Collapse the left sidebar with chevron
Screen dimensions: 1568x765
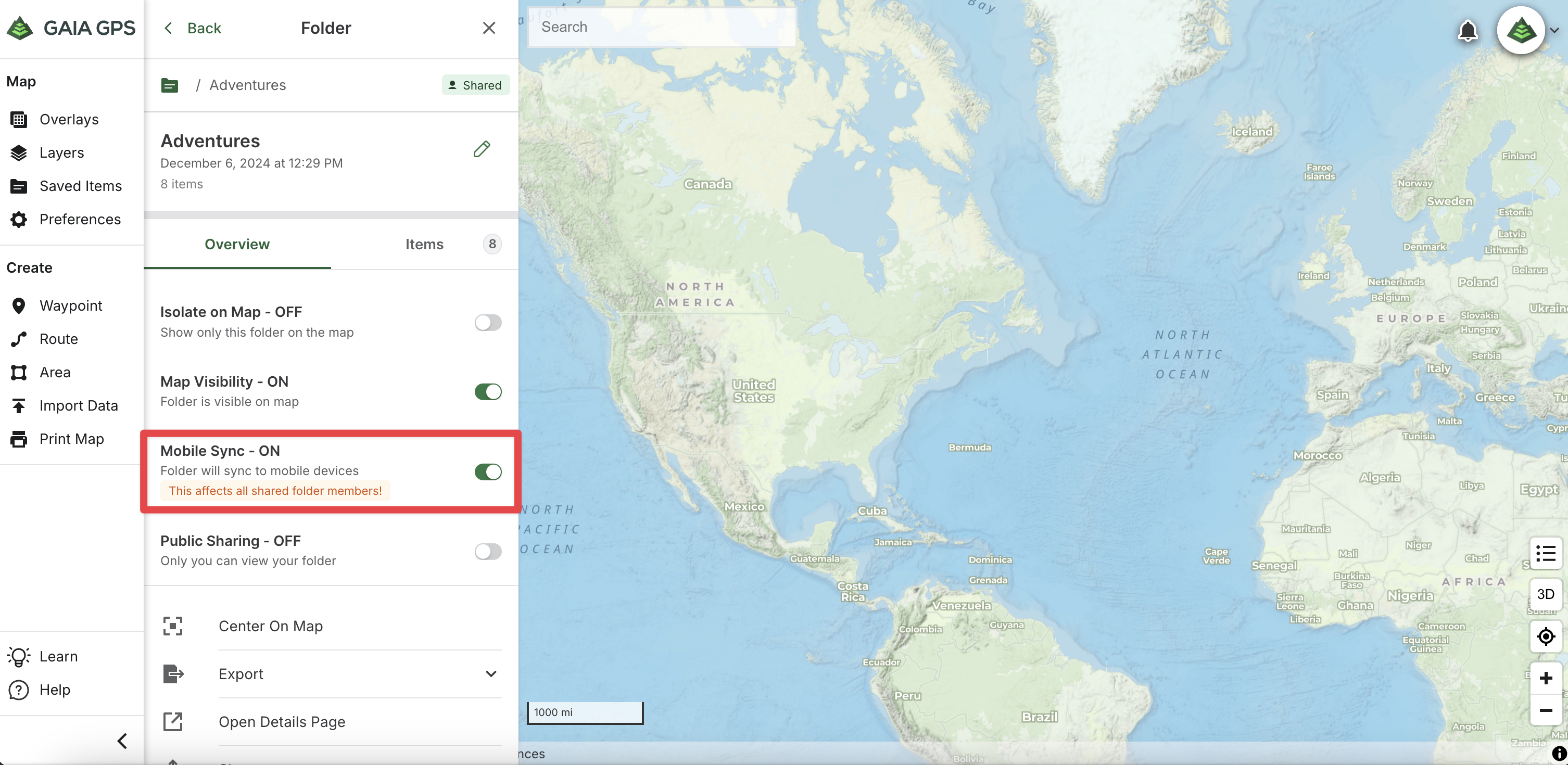point(122,741)
